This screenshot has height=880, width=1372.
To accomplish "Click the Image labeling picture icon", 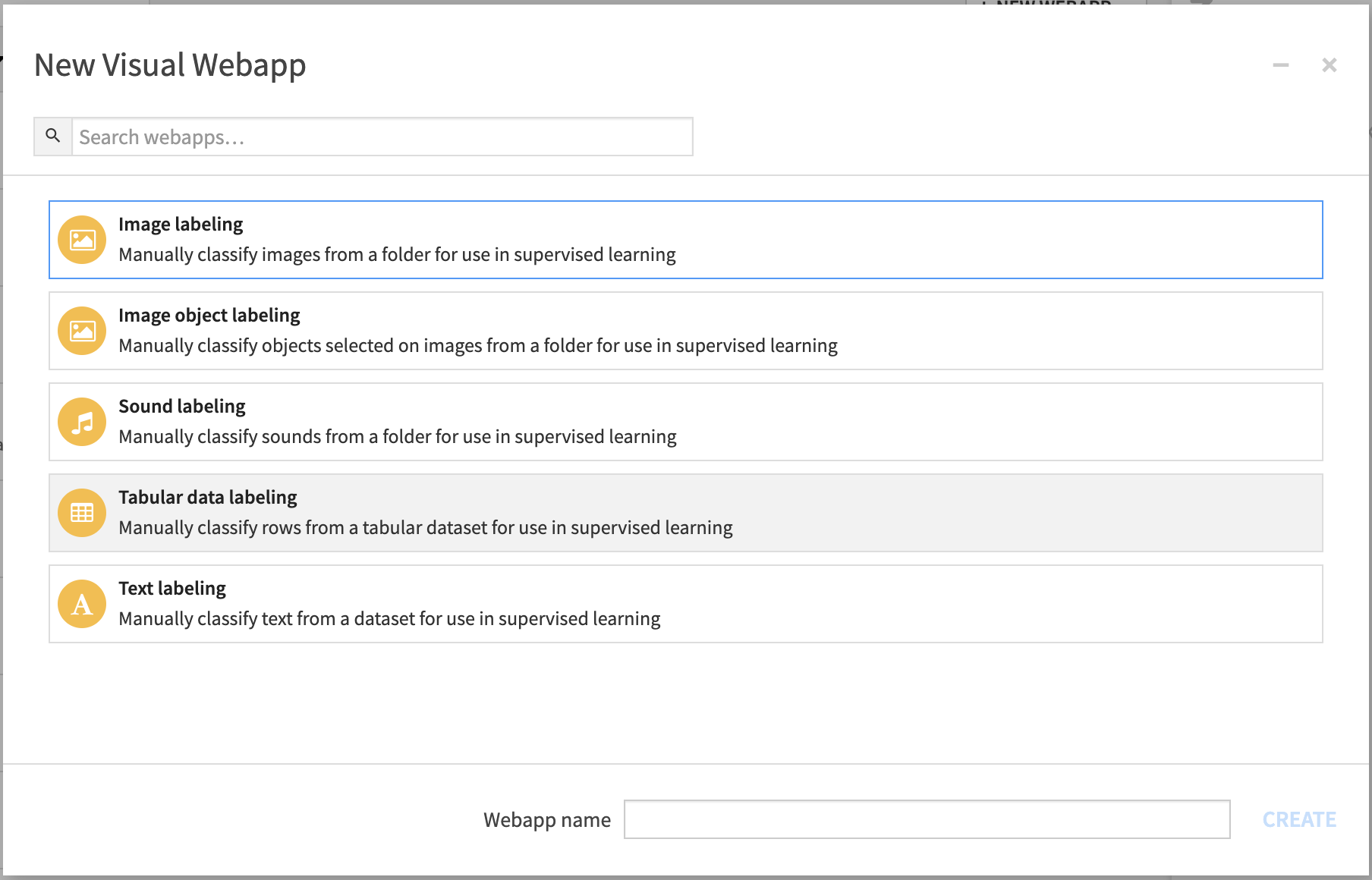I will click(x=82, y=240).
